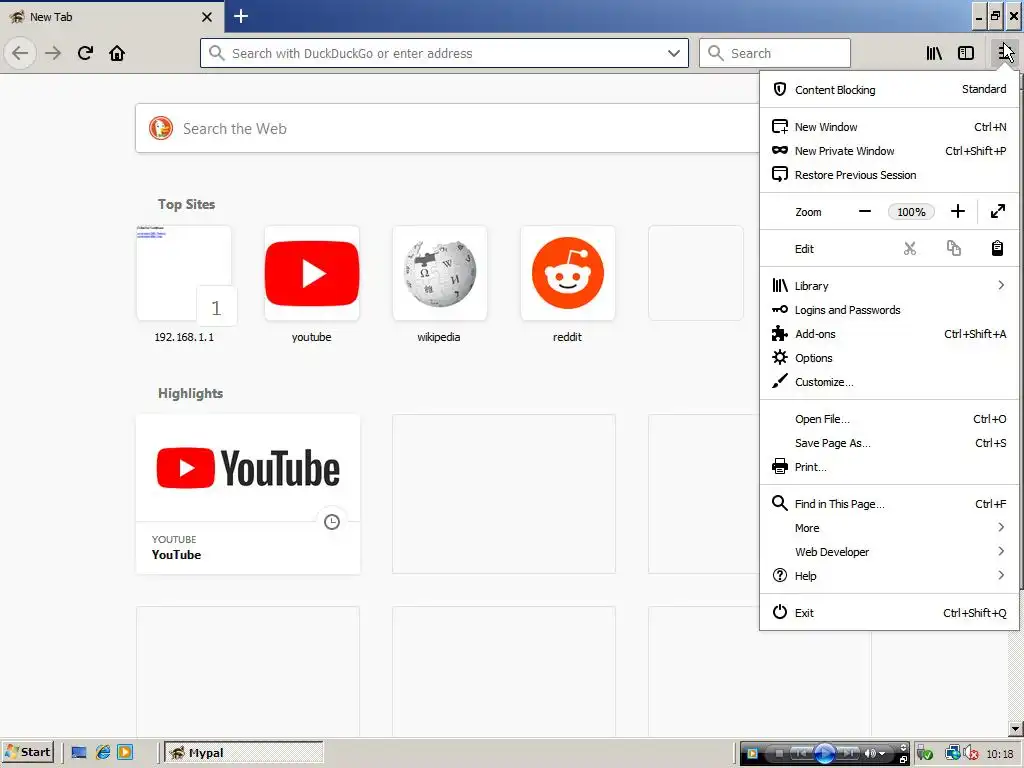Click play on taskbar media player
The height and width of the screenshot is (768, 1024).
(825, 753)
